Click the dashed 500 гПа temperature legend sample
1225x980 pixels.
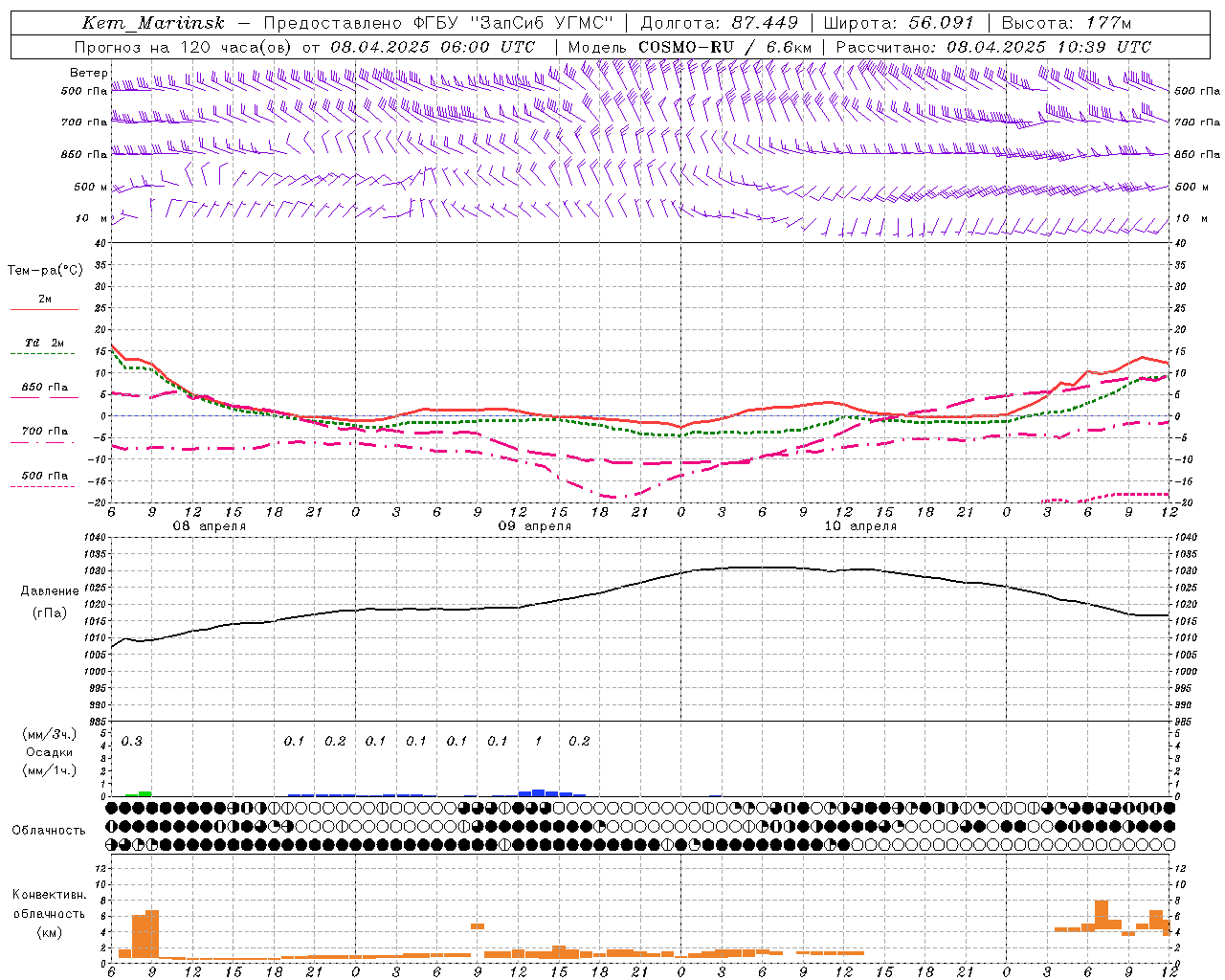(x=44, y=487)
